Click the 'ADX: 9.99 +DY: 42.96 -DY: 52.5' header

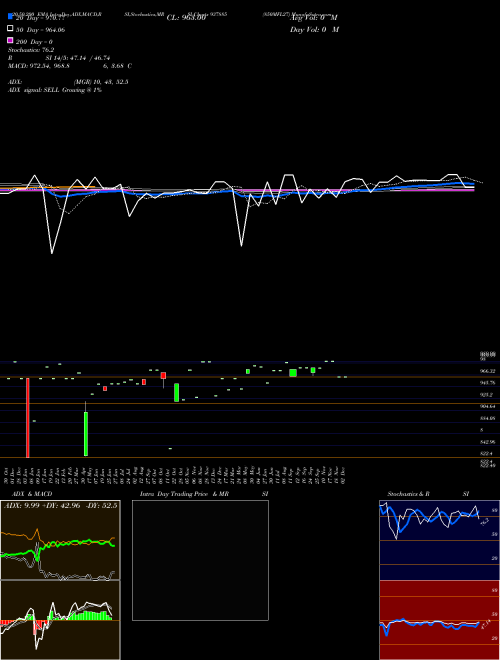click(x=60, y=505)
